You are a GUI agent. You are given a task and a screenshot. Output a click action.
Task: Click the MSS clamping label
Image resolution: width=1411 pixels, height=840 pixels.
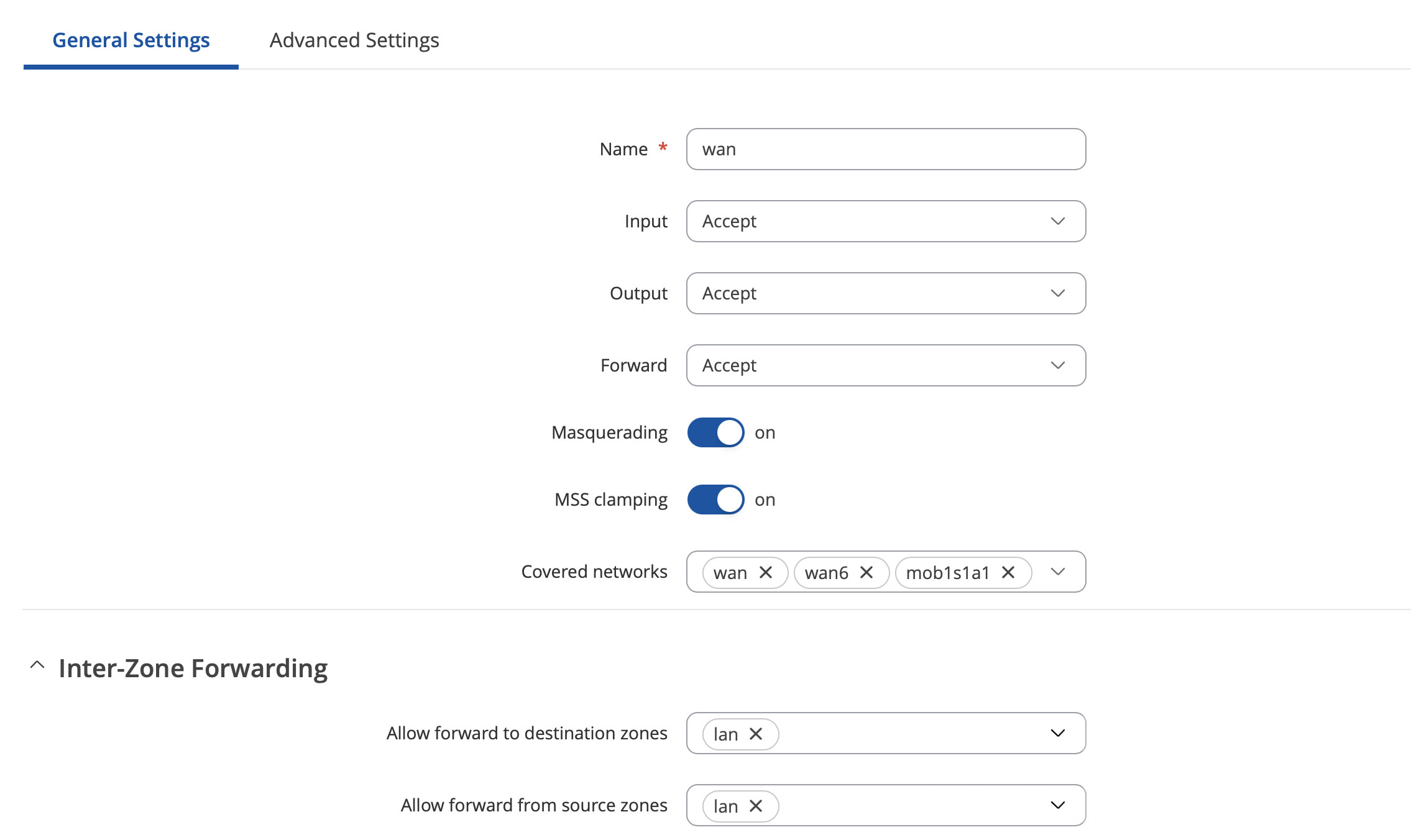(x=611, y=500)
